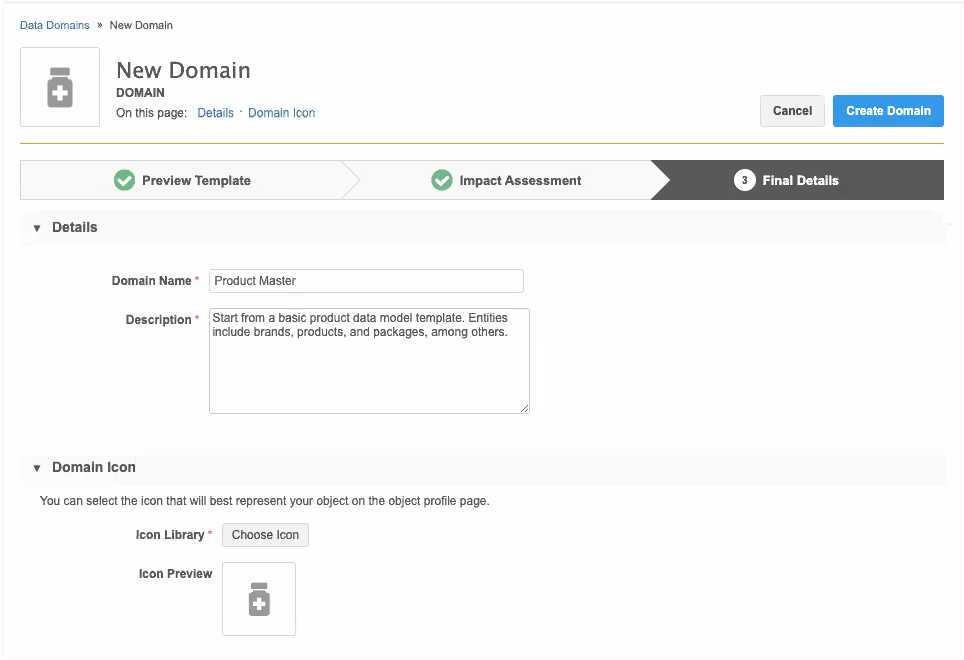Jump to Domain Icon via On this page link
This screenshot has height=660, width=964.
click(x=281, y=113)
